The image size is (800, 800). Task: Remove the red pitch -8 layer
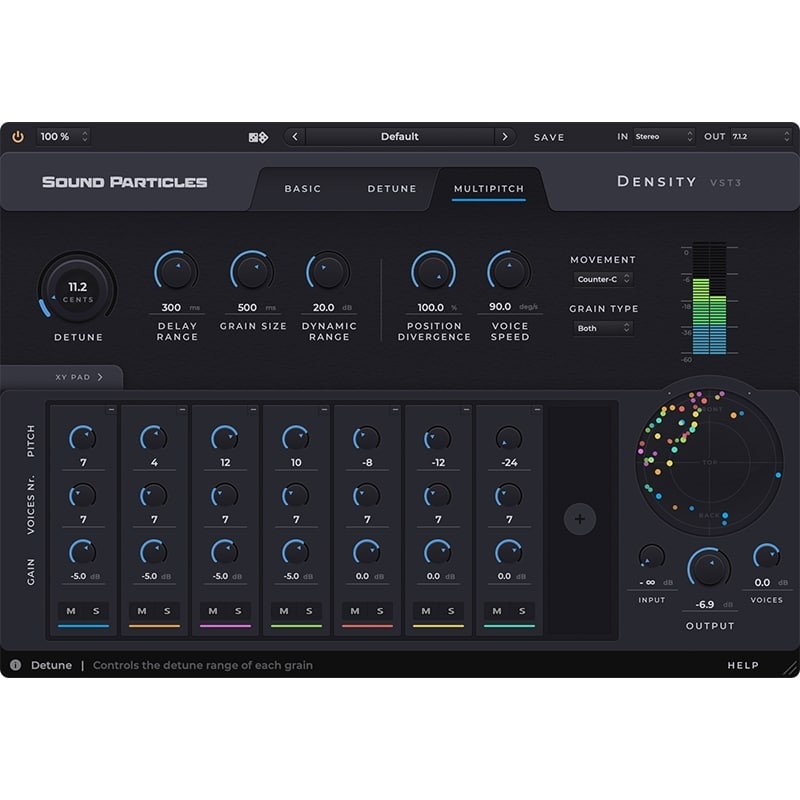395,410
